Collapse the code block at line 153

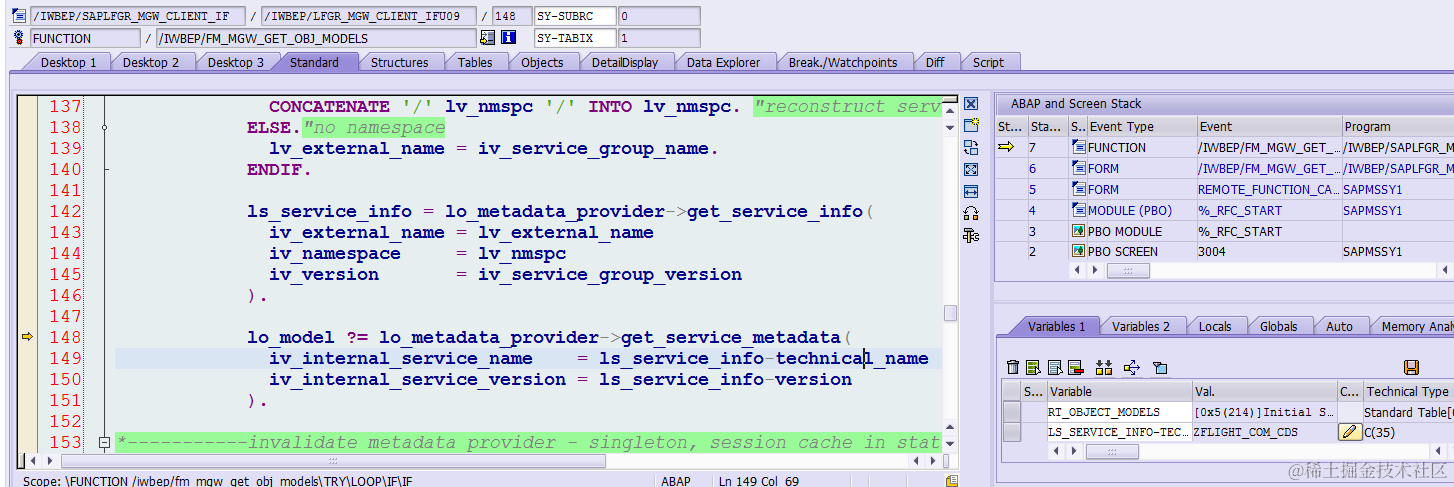pyautogui.click(x=103, y=442)
